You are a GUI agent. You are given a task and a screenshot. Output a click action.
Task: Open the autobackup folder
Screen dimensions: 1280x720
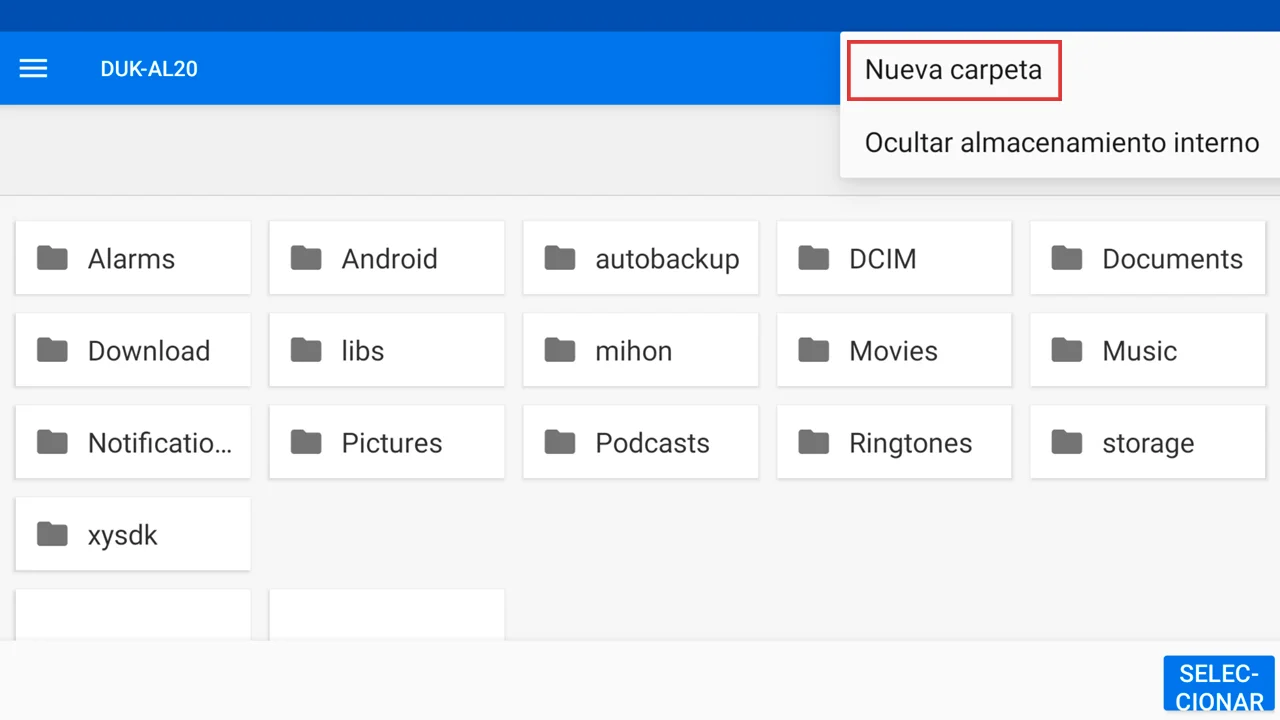click(640, 259)
